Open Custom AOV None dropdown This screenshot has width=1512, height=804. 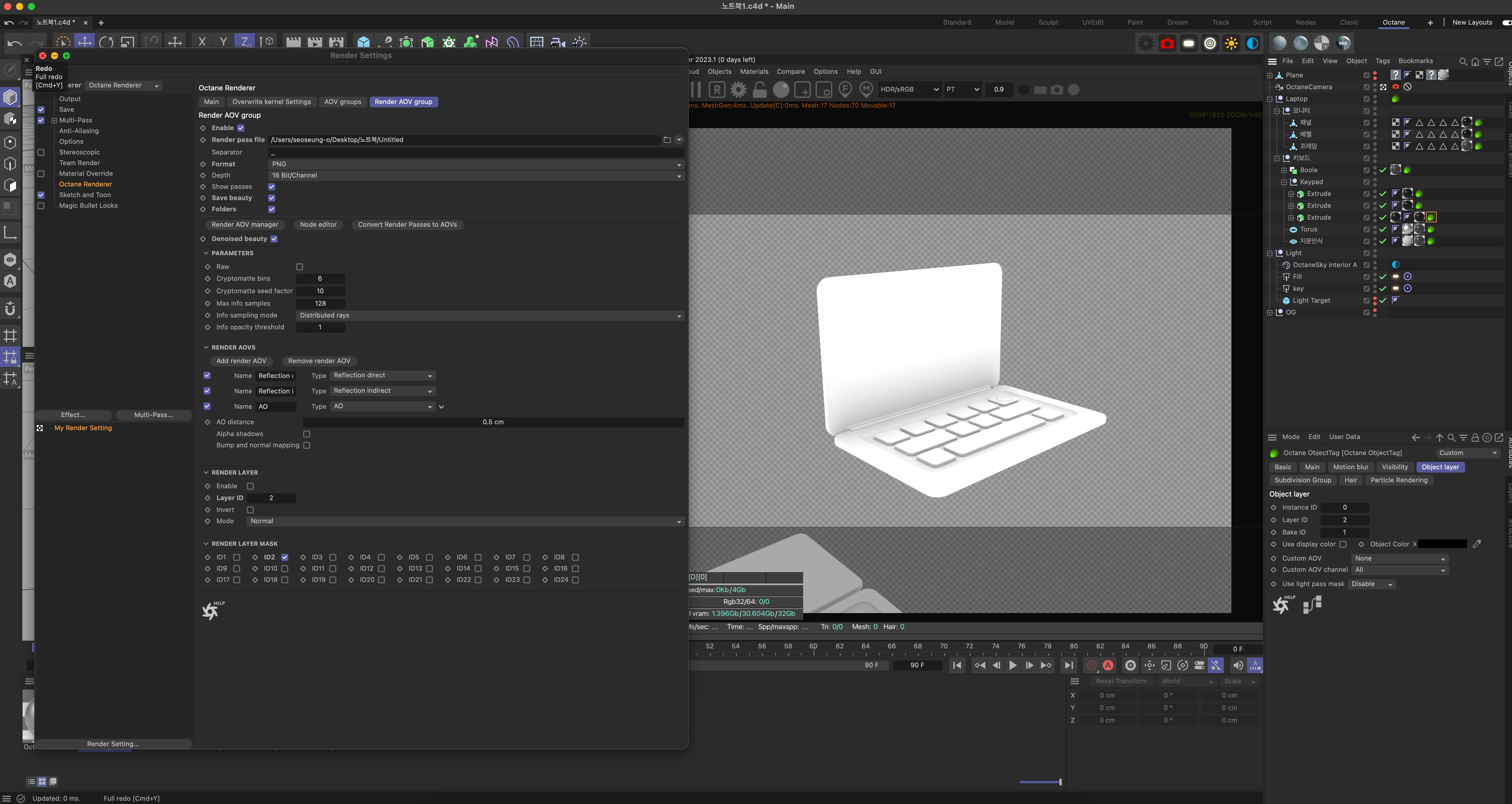point(1400,559)
